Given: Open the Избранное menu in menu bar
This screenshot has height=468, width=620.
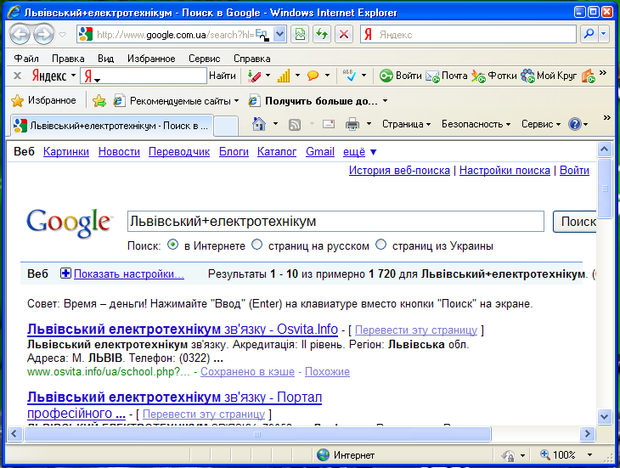Looking at the screenshot, I should 151,58.
